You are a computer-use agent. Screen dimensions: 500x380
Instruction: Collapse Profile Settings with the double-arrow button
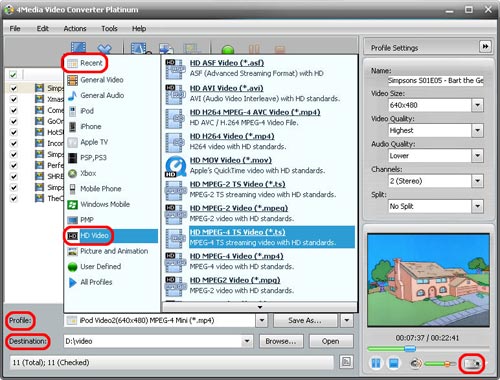coord(485,46)
